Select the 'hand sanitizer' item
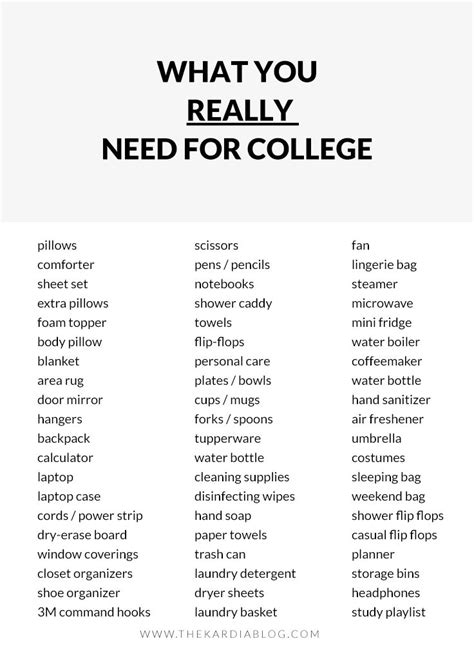 coord(391,400)
